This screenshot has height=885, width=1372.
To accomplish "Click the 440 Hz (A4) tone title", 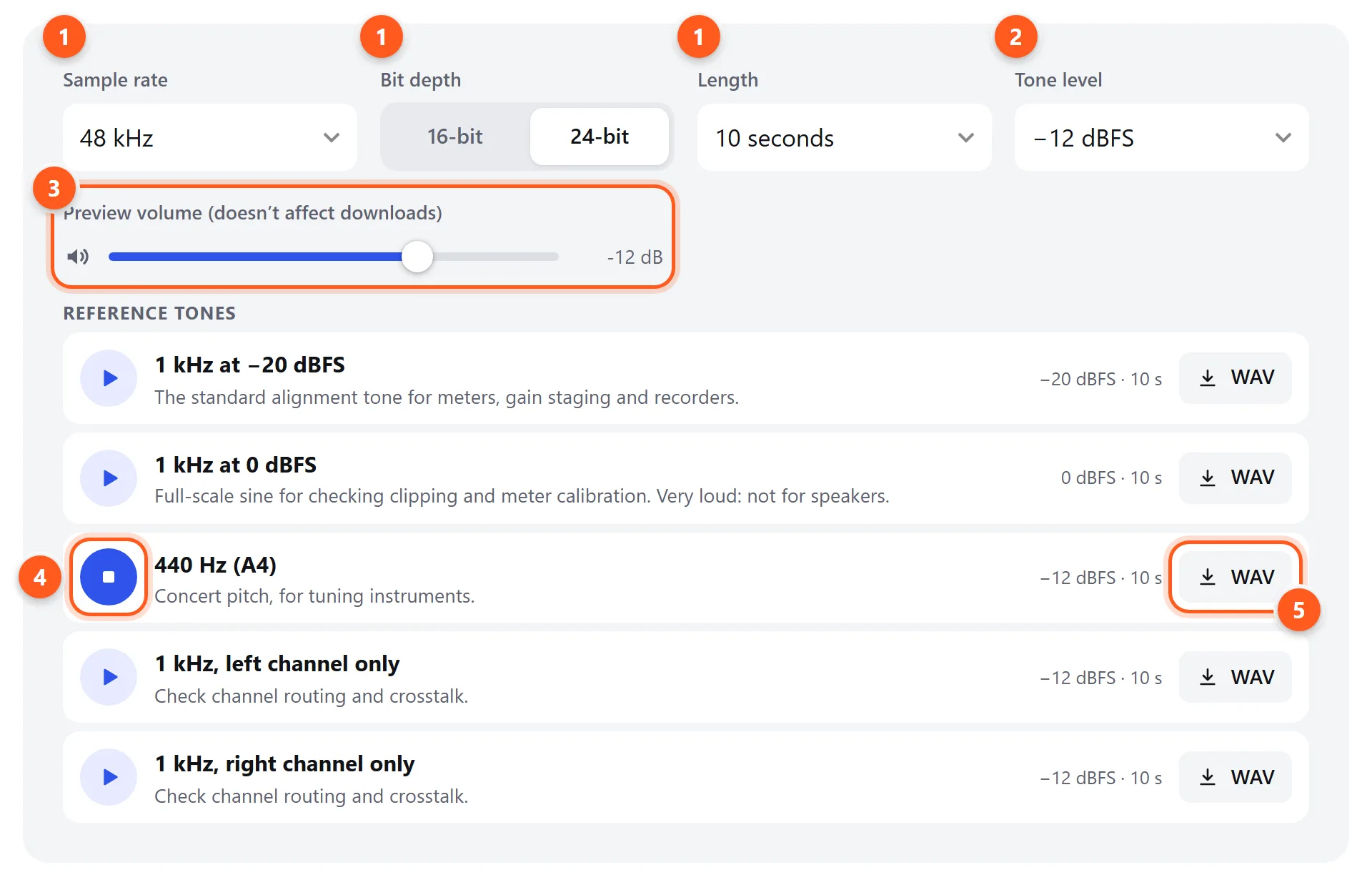I will click(x=216, y=565).
